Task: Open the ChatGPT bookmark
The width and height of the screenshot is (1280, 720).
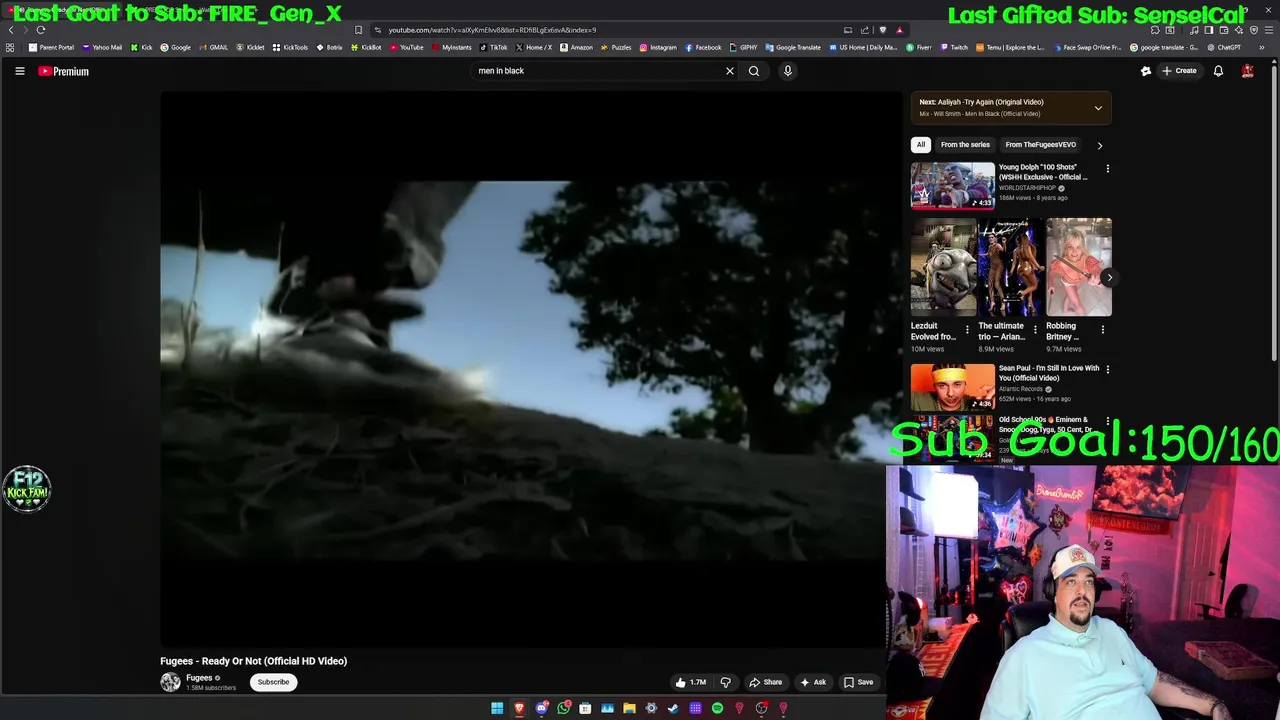Action: click(x=1223, y=47)
